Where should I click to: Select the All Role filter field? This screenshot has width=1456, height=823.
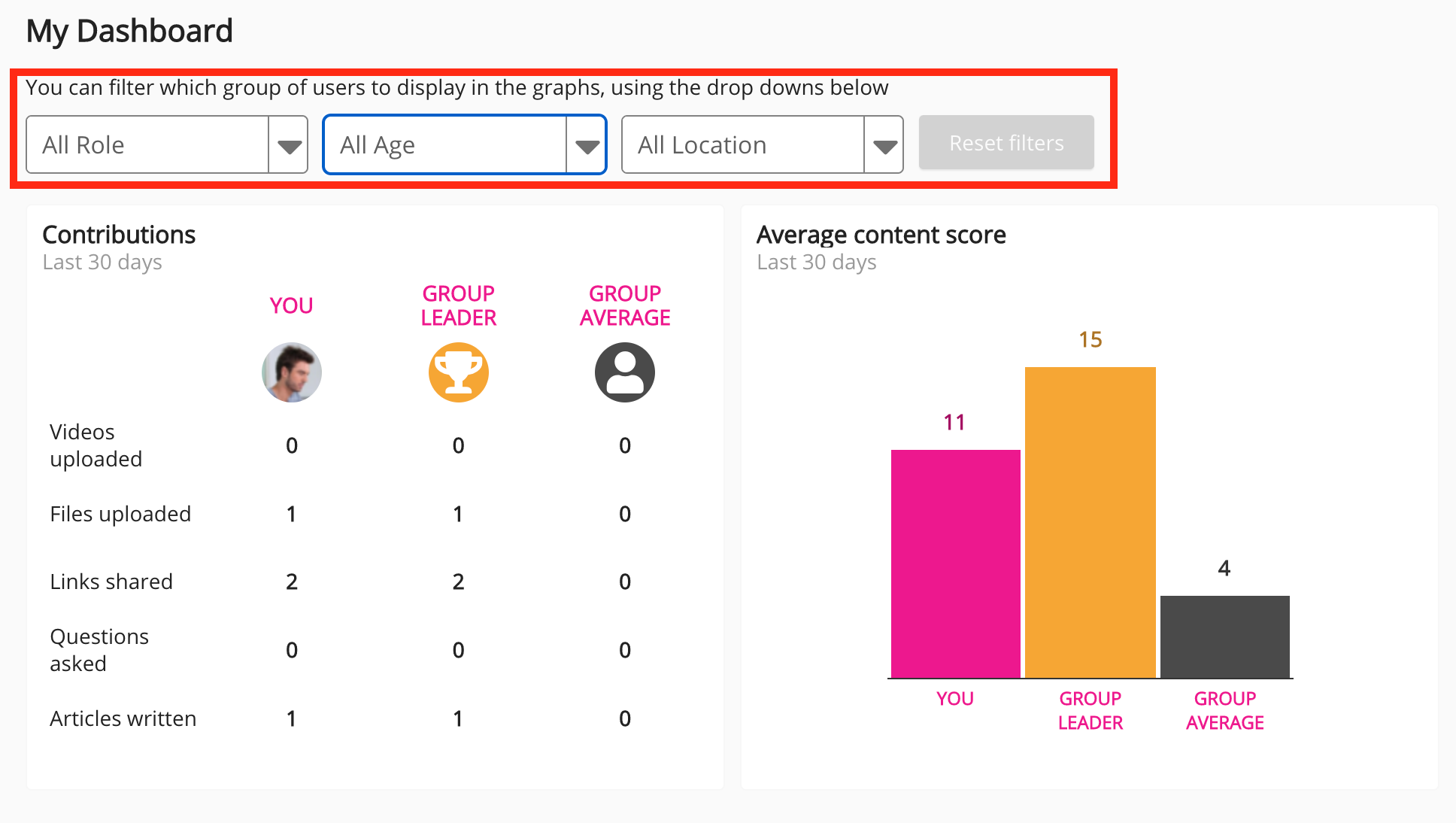(148, 145)
